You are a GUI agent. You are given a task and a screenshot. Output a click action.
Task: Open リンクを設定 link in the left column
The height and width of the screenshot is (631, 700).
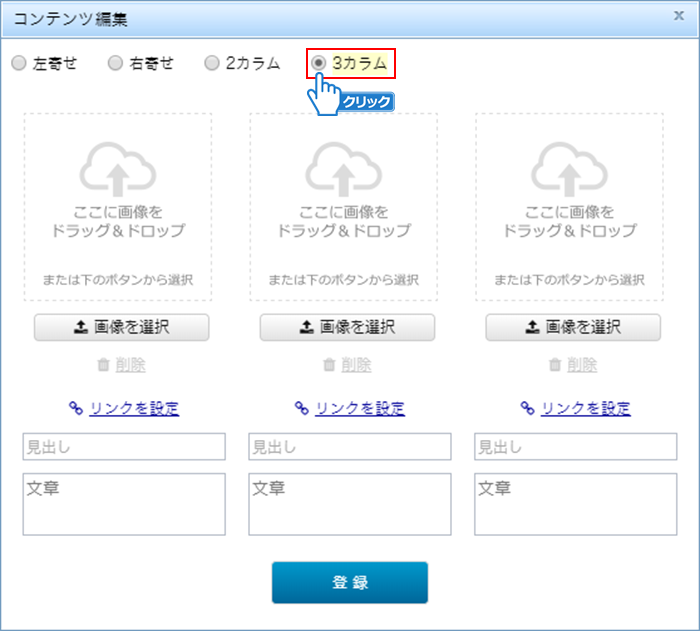pos(134,408)
